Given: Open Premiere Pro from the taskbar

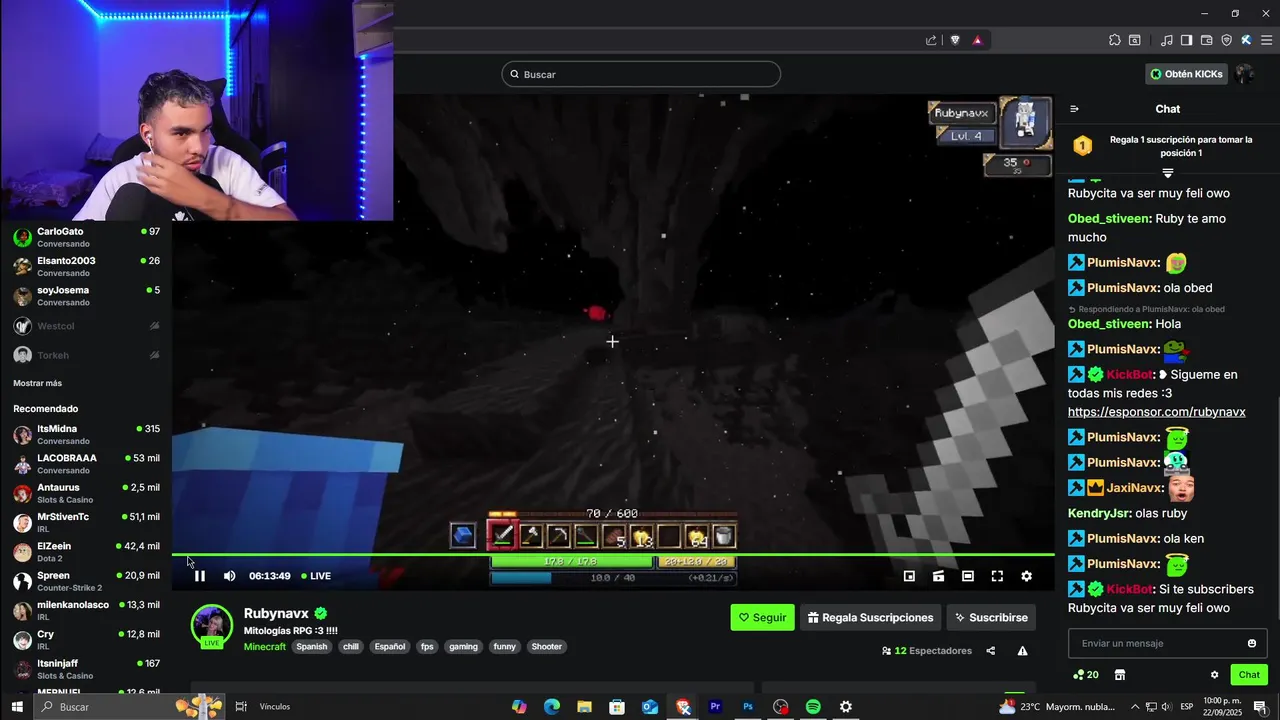Looking at the screenshot, I should tap(715, 707).
